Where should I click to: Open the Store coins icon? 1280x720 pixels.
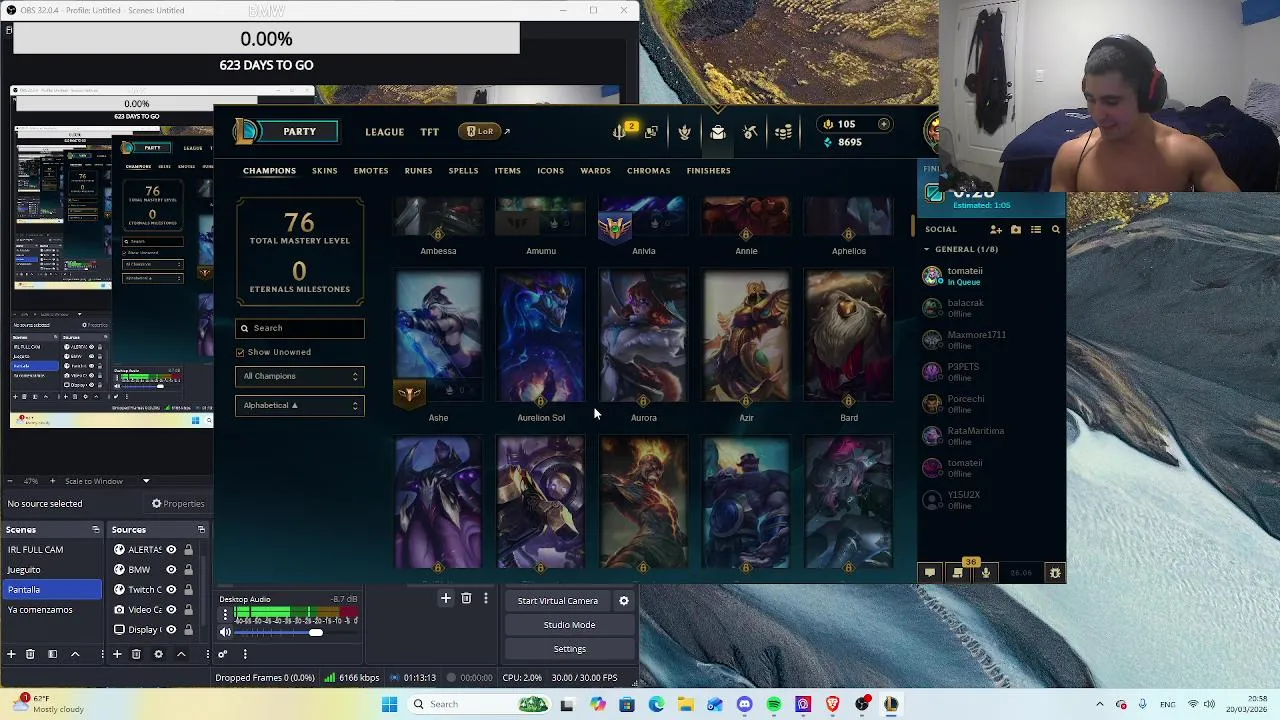click(x=783, y=132)
